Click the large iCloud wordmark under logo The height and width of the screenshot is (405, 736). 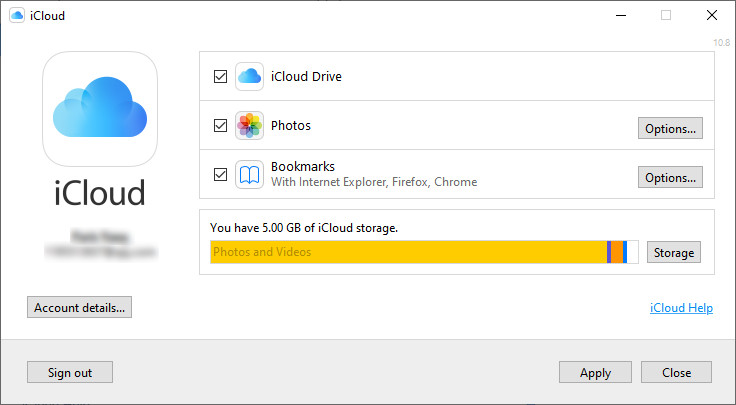100,193
